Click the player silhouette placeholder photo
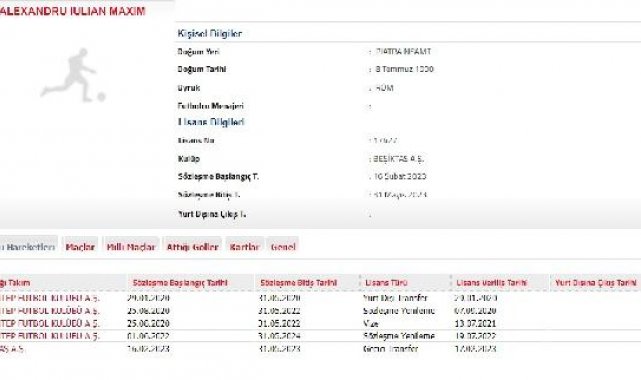Screen dimensions: 641x380 (73, 76)
